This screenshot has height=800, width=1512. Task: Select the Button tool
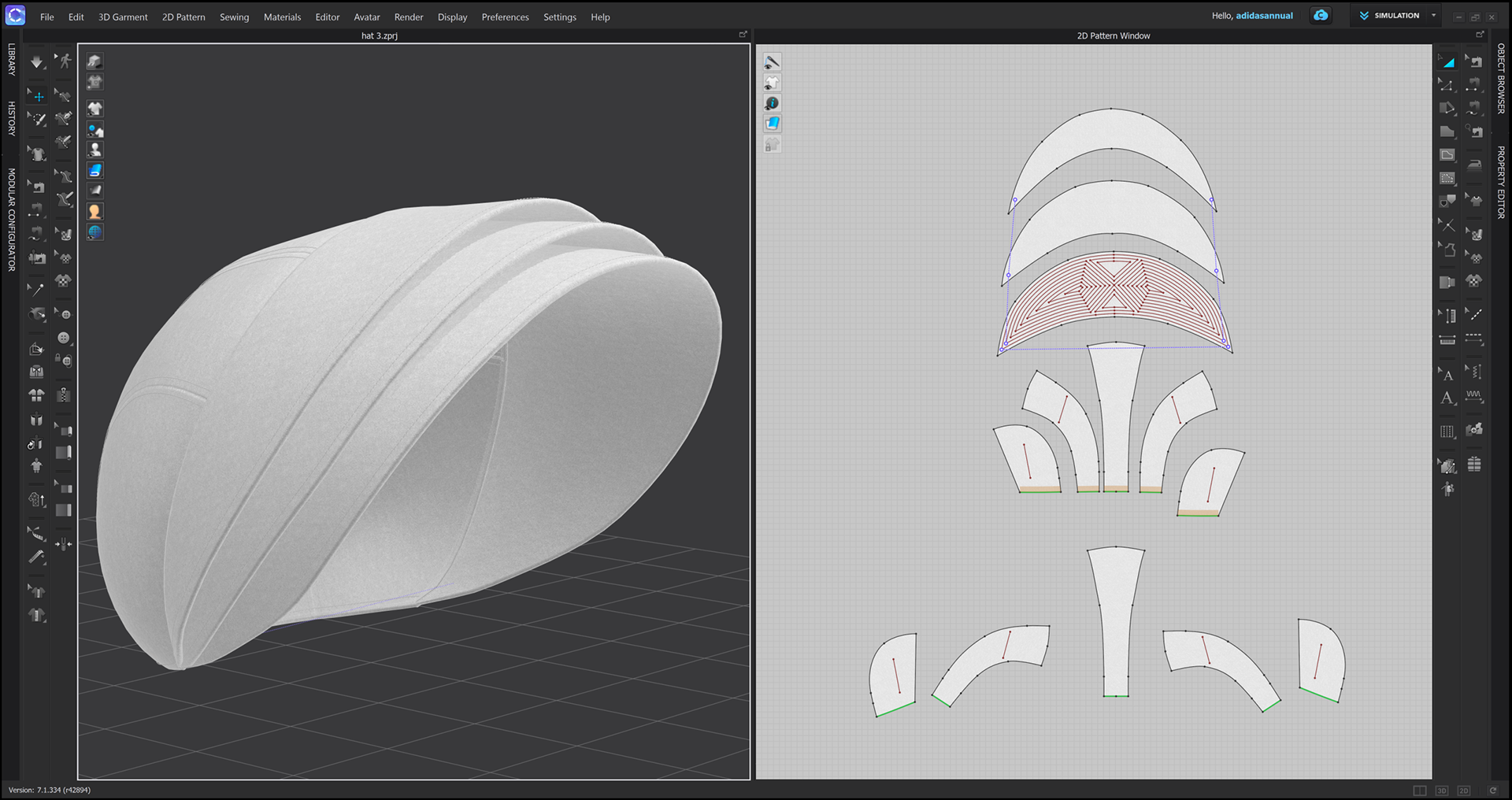65,337
